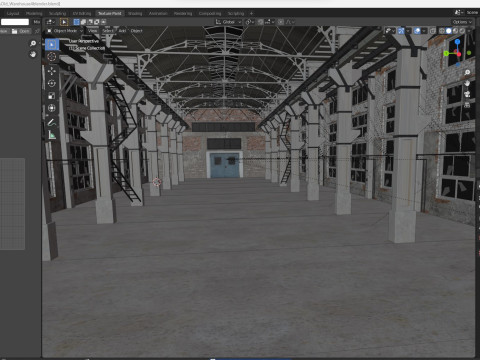This screenshot has height=360, width=480.
Task: Click the image editor pan hand icon
Action: click(33, 54)
